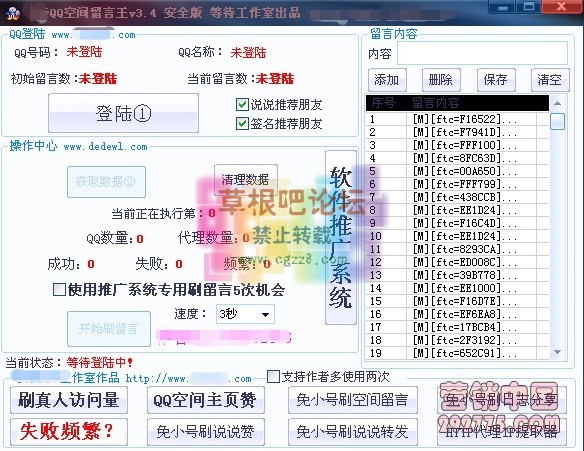Uncheck 签名推荐朋友 checkbox
The width and height of the screenshot is (584, 451).
tap(242, 124)
